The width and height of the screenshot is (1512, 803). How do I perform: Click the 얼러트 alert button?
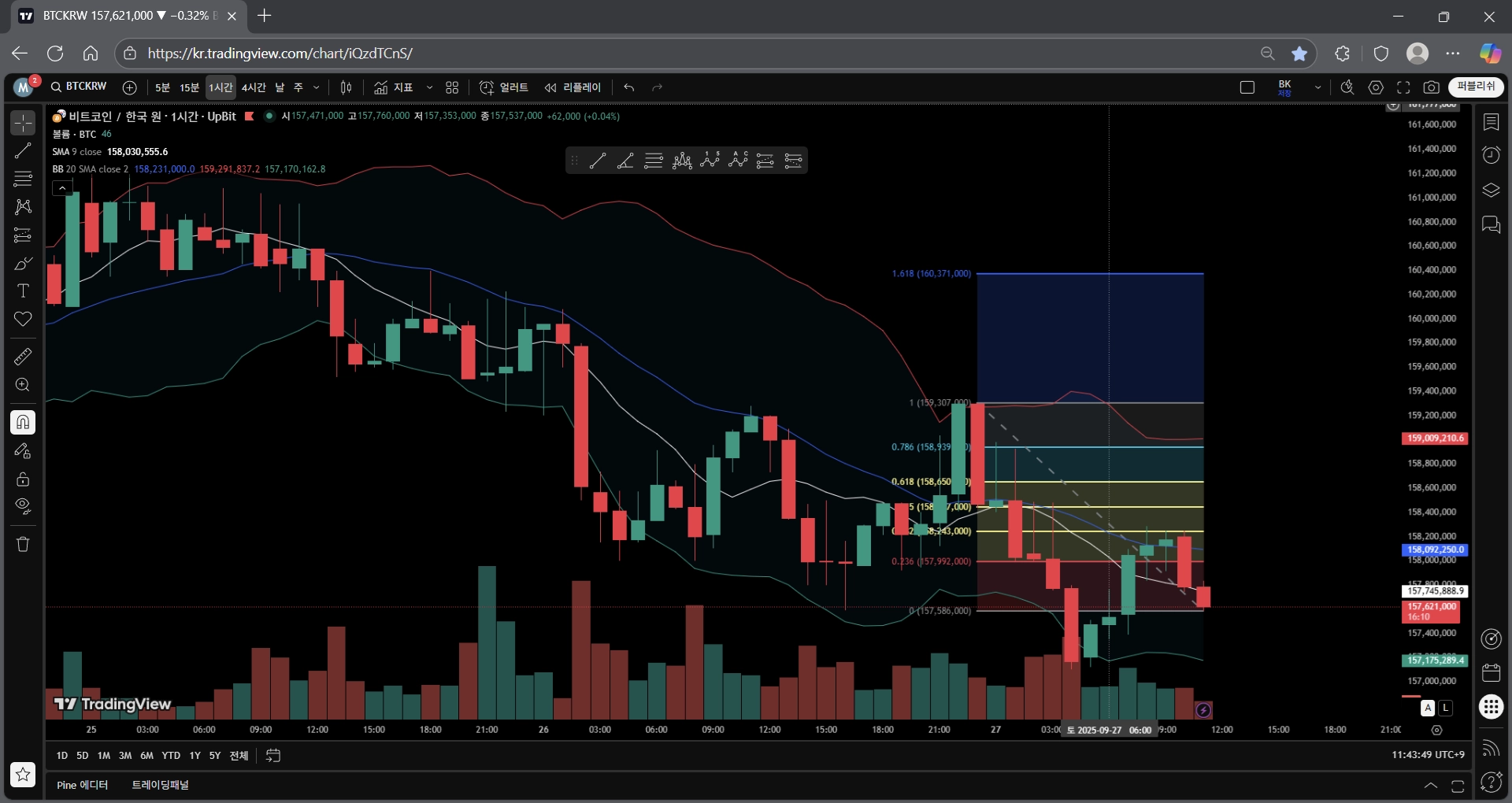tap(504, 87)
